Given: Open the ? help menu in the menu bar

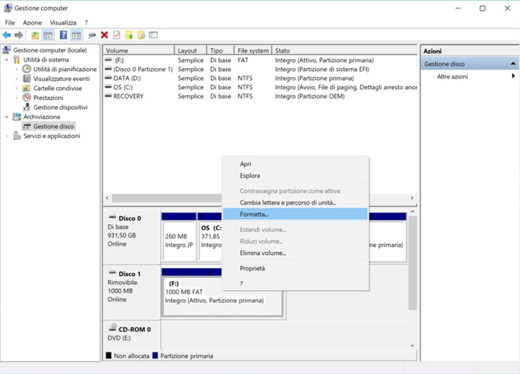Looking at the screenshot, I should [x=86, y=23].
